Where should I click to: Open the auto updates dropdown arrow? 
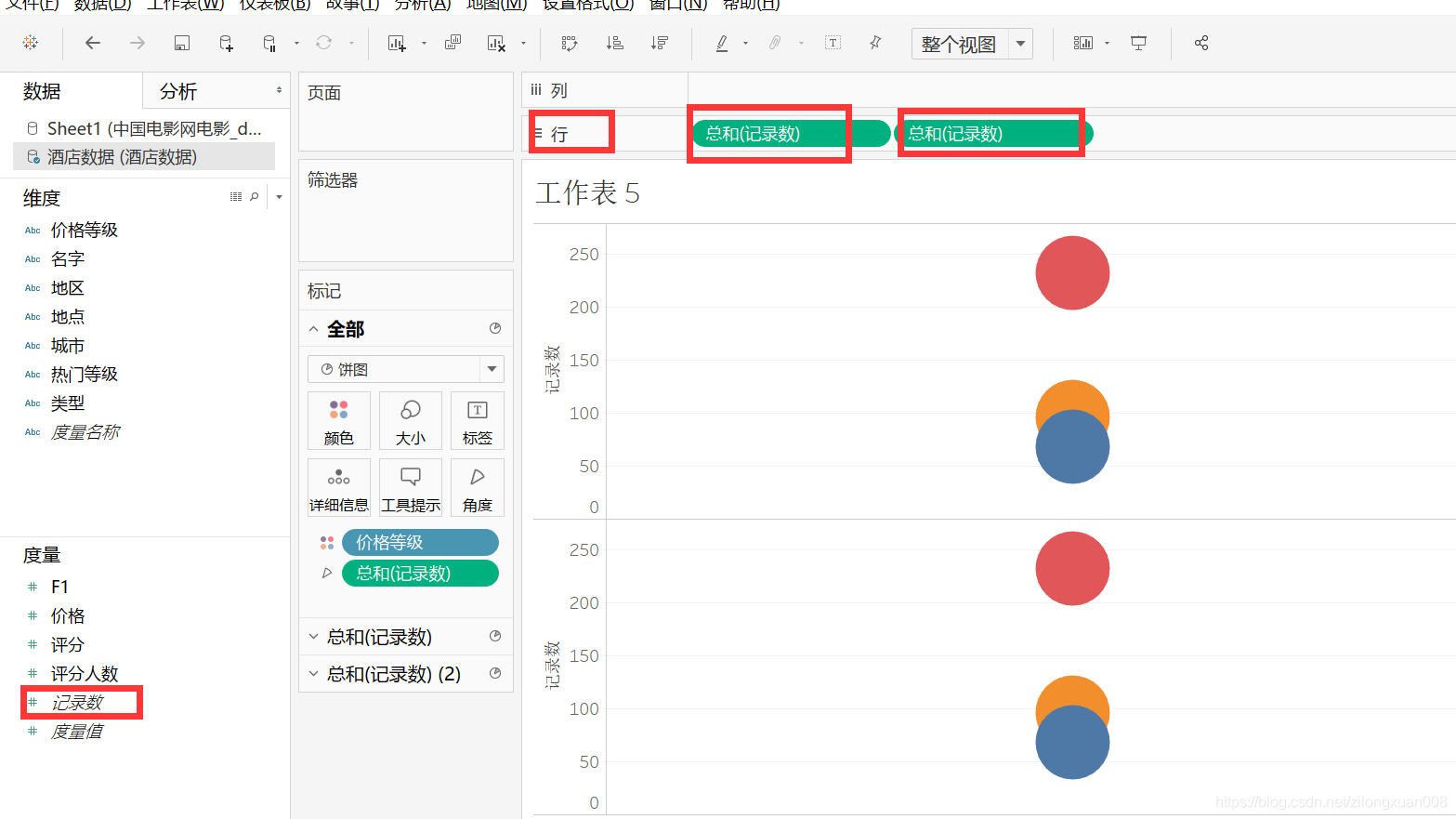pyautogui.click(x=296, y=43)
